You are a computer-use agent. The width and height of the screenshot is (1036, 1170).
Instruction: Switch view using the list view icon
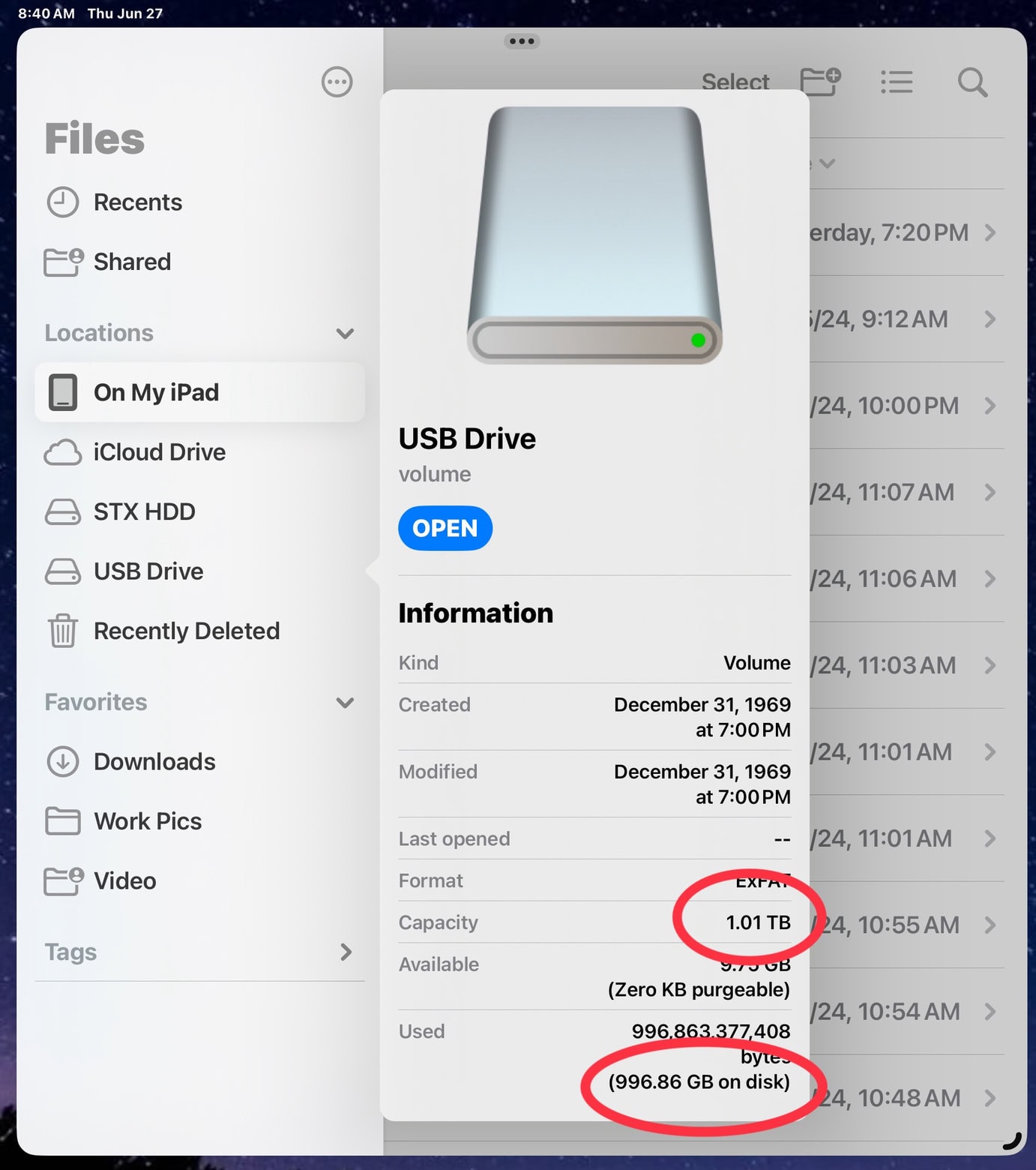[897, 82]
